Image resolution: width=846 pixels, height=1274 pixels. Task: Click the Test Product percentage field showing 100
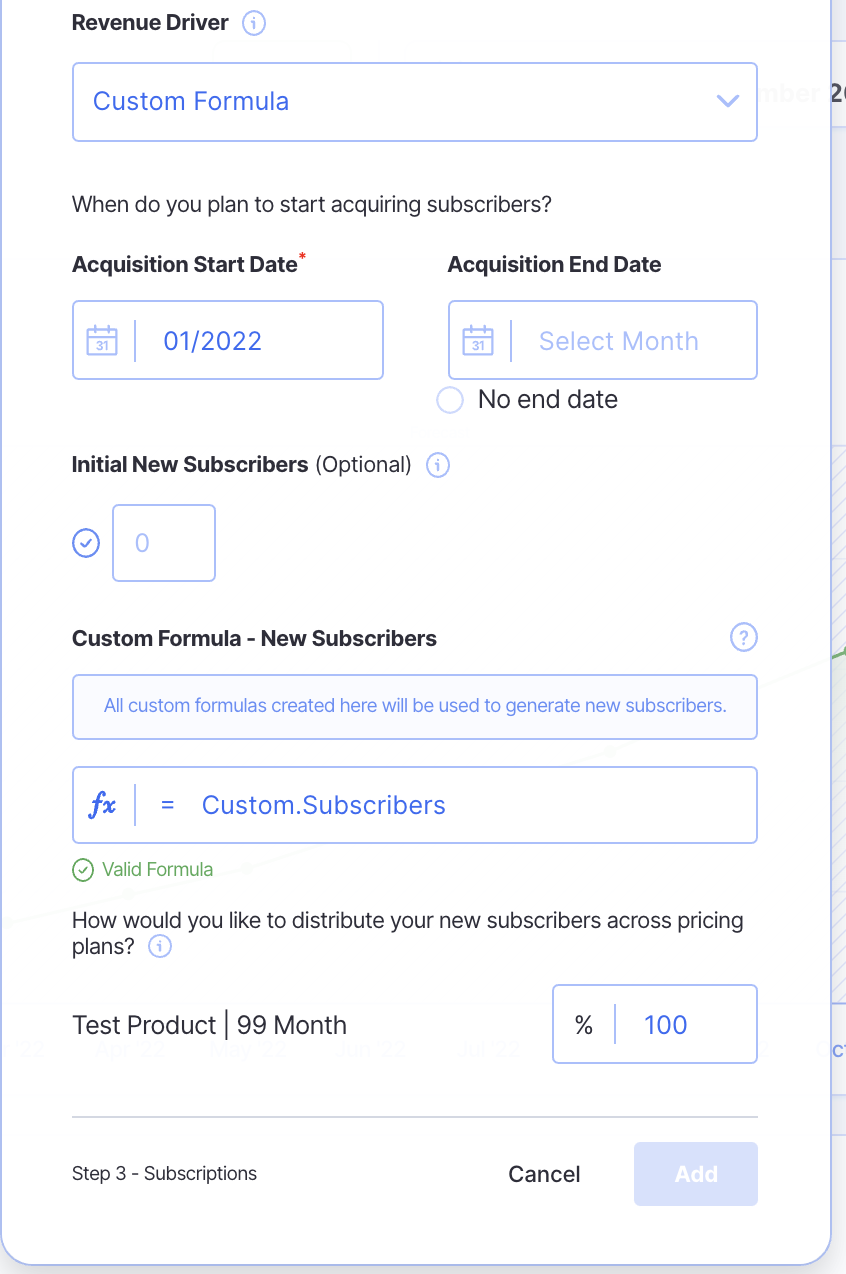coord(684,1025)
